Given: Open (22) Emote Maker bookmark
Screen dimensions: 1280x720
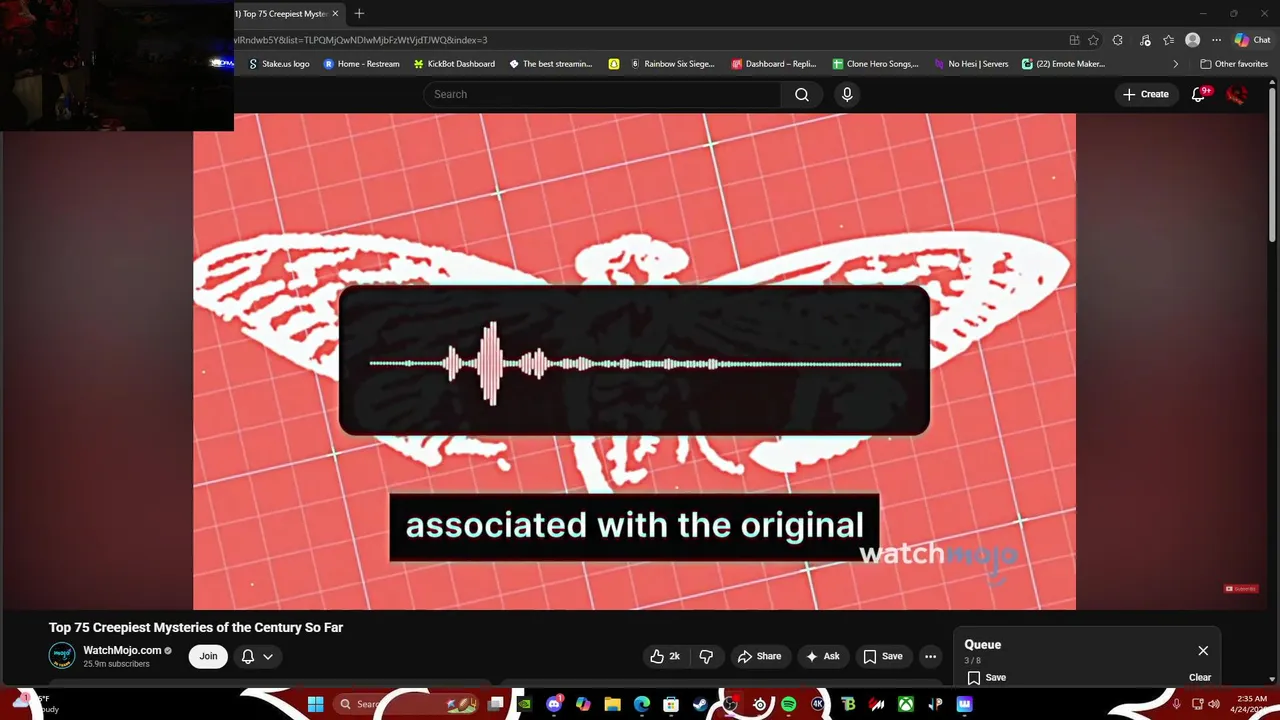Looking at the screenshot, I should (1063, 64).
